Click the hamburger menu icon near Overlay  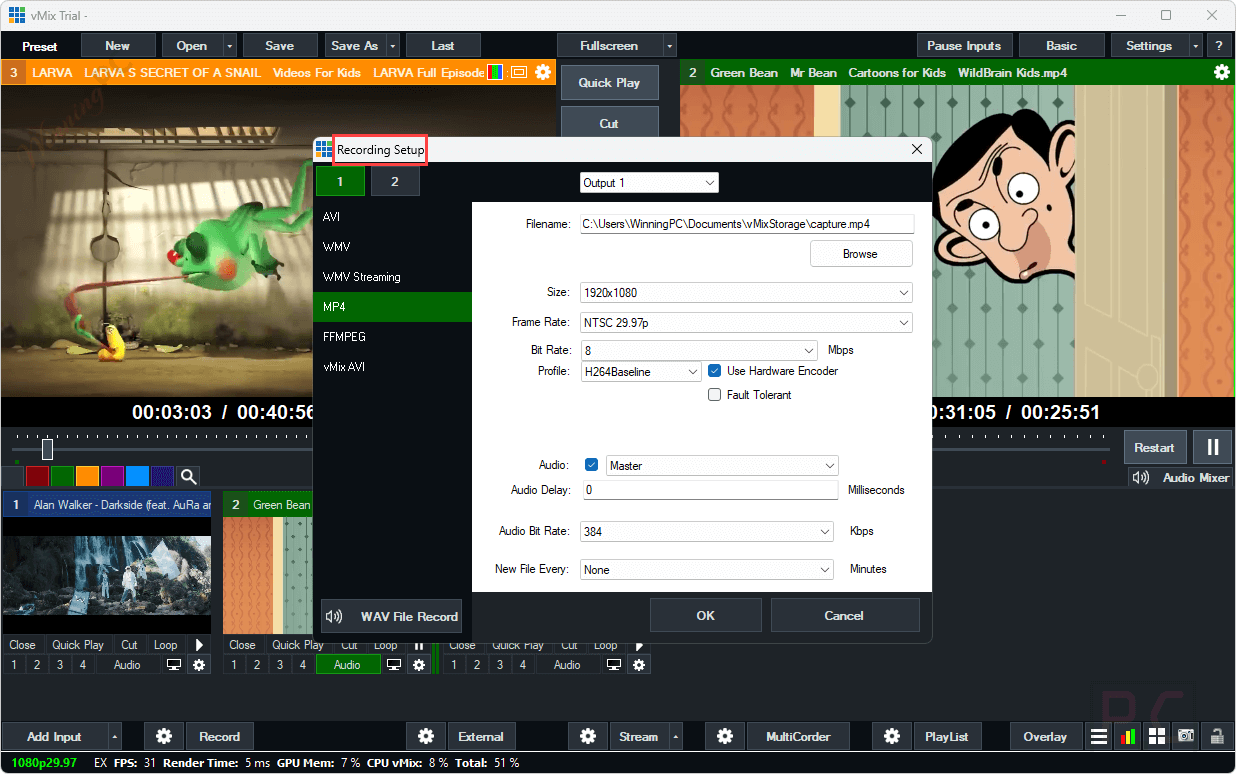pyautogui.click(x=1099, y=737)
